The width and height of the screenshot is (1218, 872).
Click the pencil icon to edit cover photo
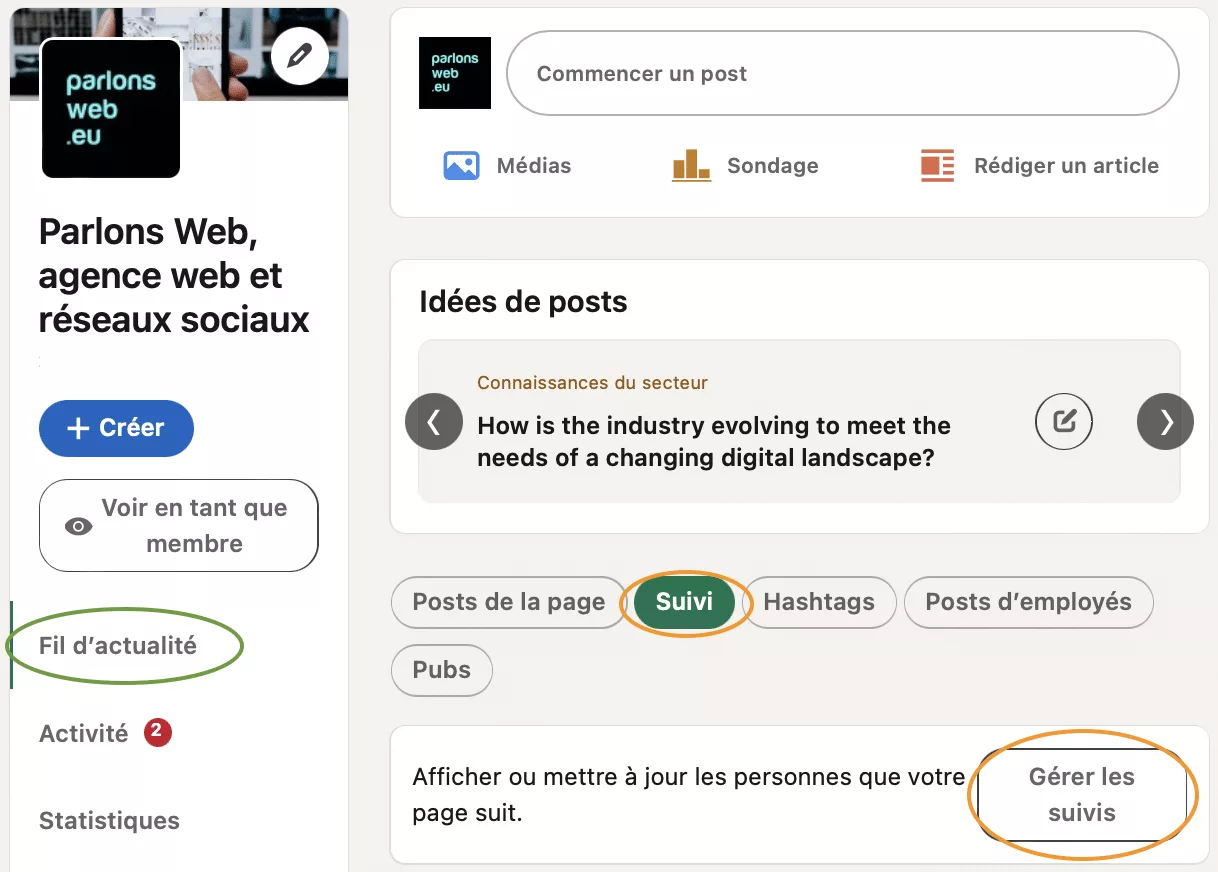click(x=300, y=55)
